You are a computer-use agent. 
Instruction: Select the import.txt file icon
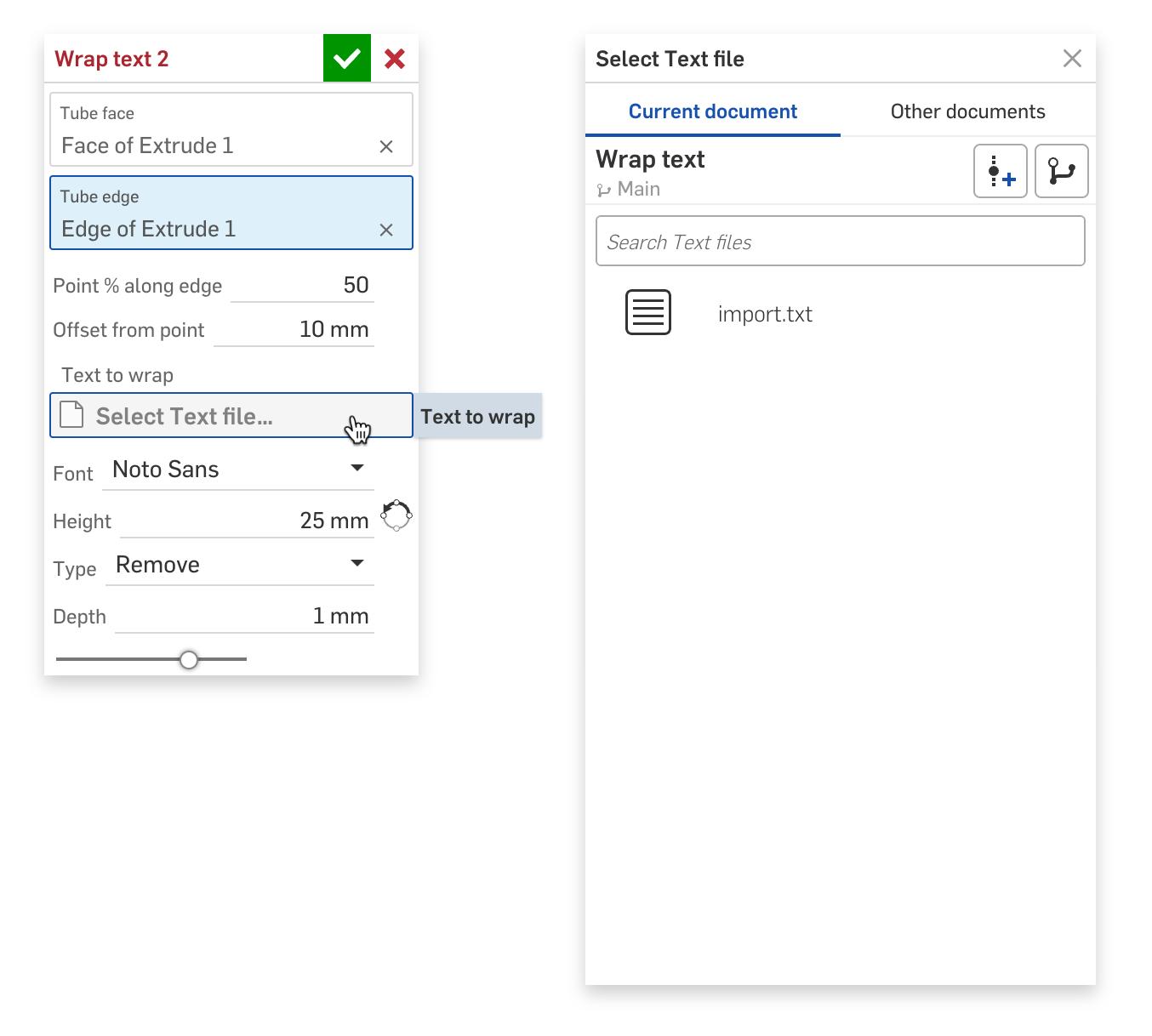[648, 313]
